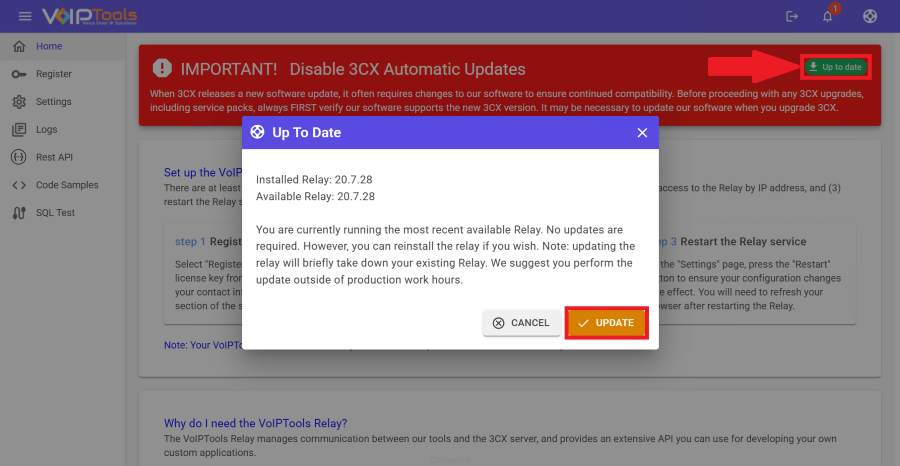Click the green Up to date button
The width and height of the screenshot is (900, 466).
(835, 67)
